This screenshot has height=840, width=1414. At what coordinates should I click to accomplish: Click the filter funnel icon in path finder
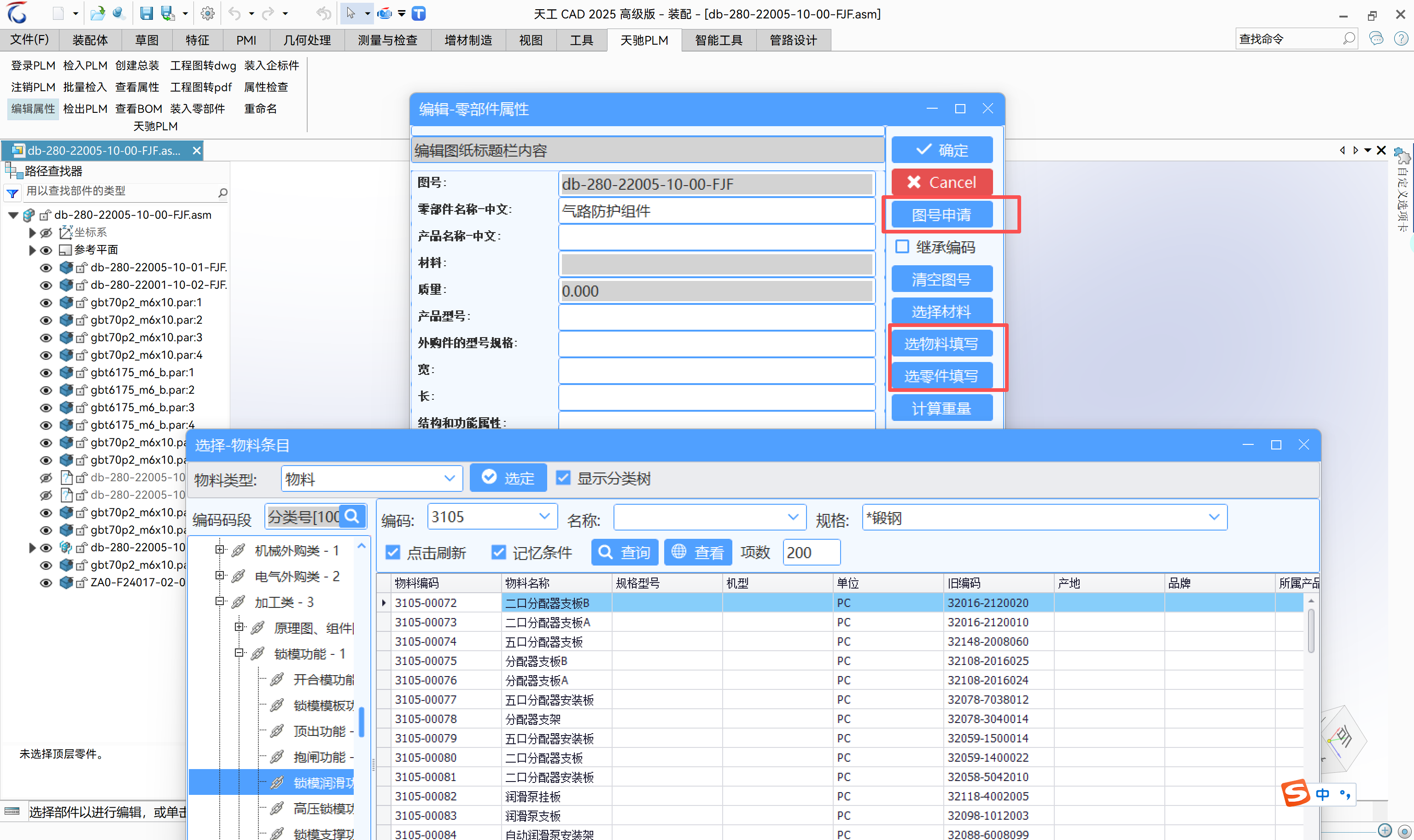12,193
